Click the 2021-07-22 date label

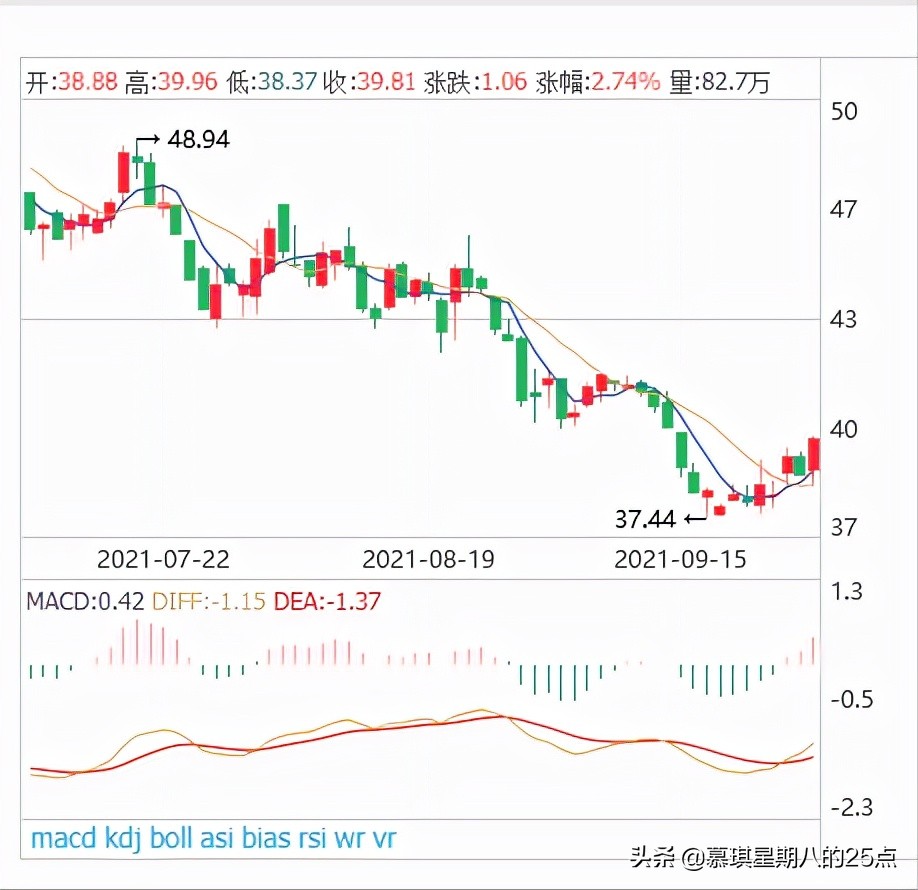click(x=163, y=559)
